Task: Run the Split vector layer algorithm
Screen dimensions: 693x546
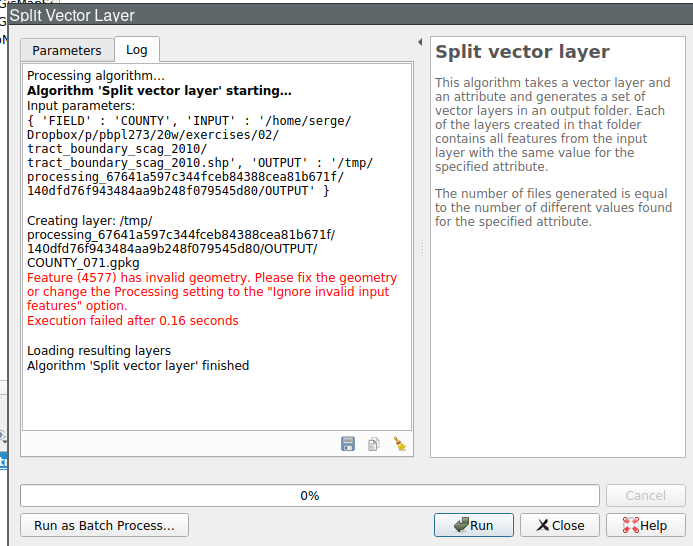Action: coord(473,525)
